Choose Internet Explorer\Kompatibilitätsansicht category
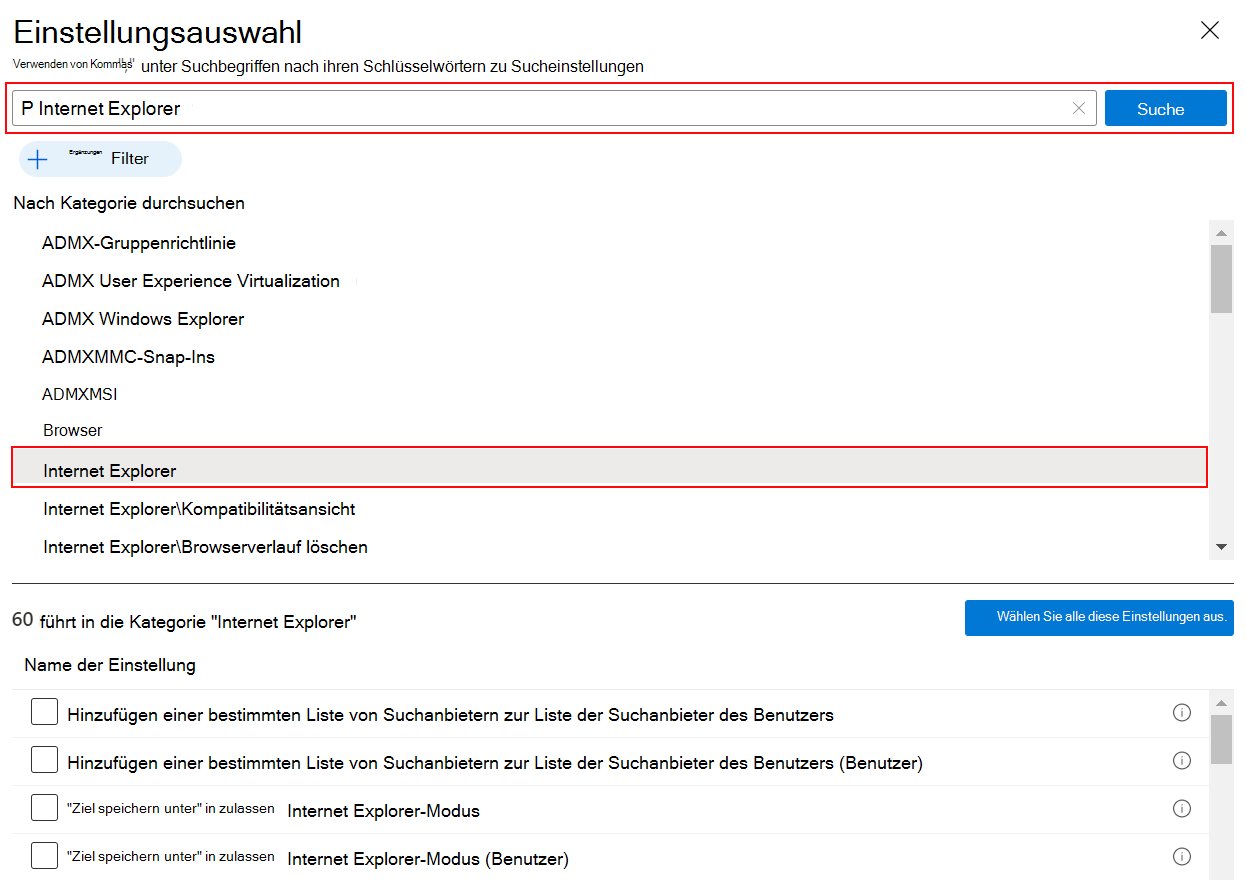The width and height of the screenshot is (1246, 880). 199,509
